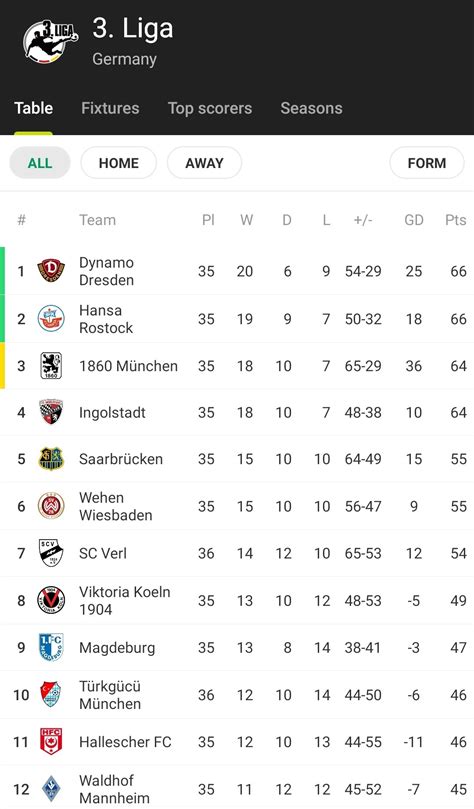474x809 pixels.
Task: Select the 1860 München lion crest
Action: coord(51,366)
